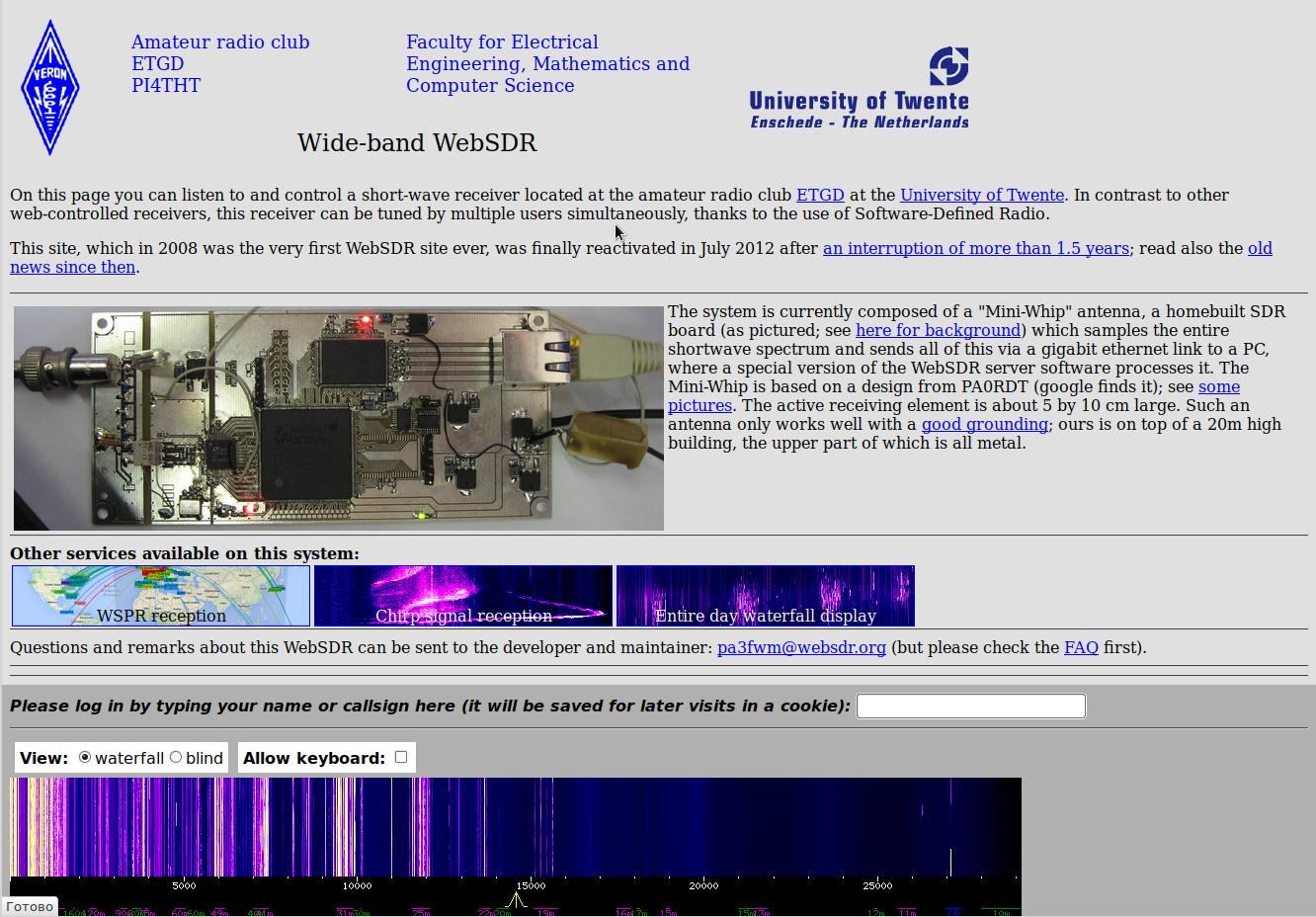Open the ETGD link in the intro paragraph
Viewport: 1316px width, 917px height.
point(820,195)
